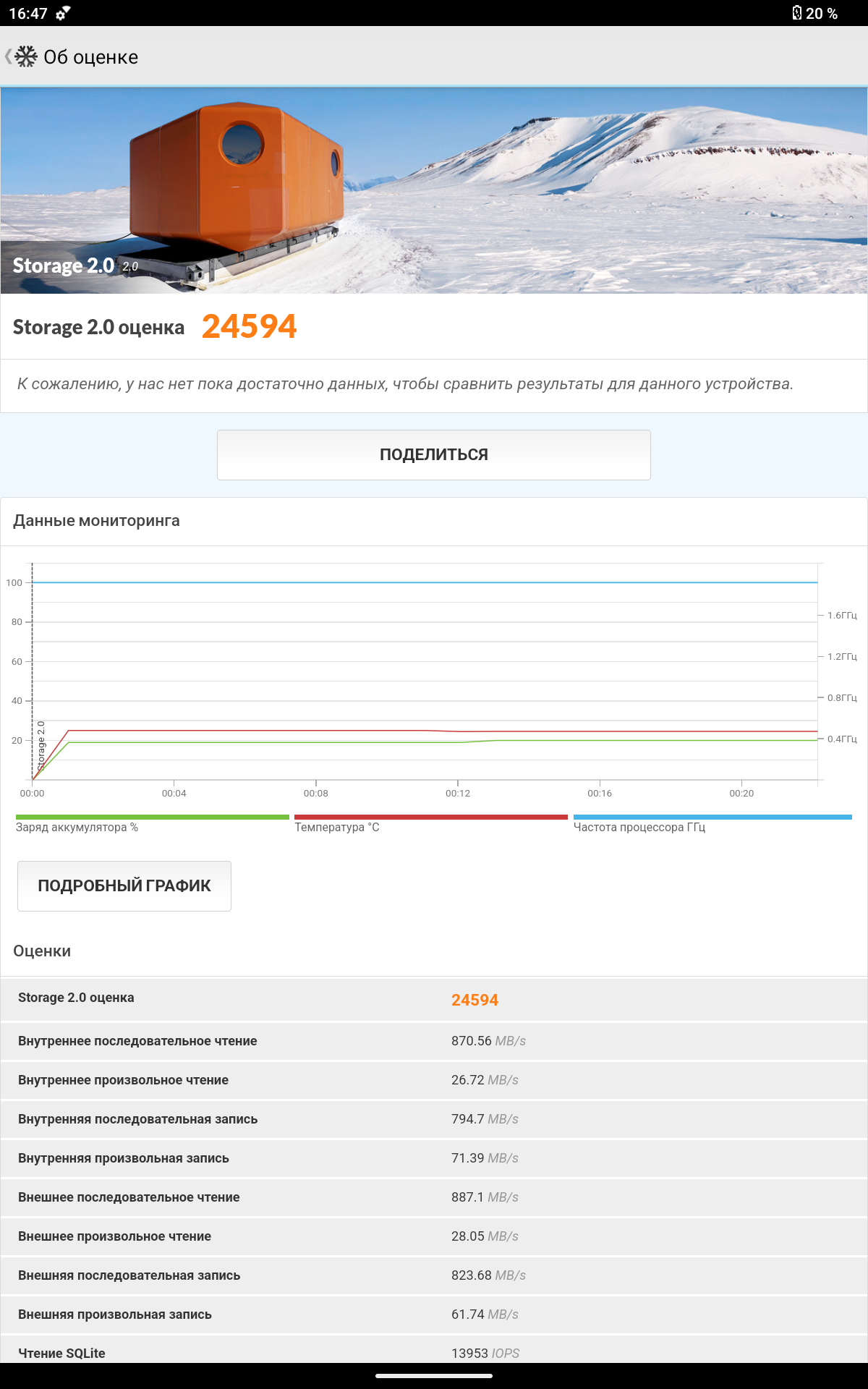Screen dimensions: 868x1389
Task: Tap the Storage 2.0 banner image
Action: coord(434,190)
